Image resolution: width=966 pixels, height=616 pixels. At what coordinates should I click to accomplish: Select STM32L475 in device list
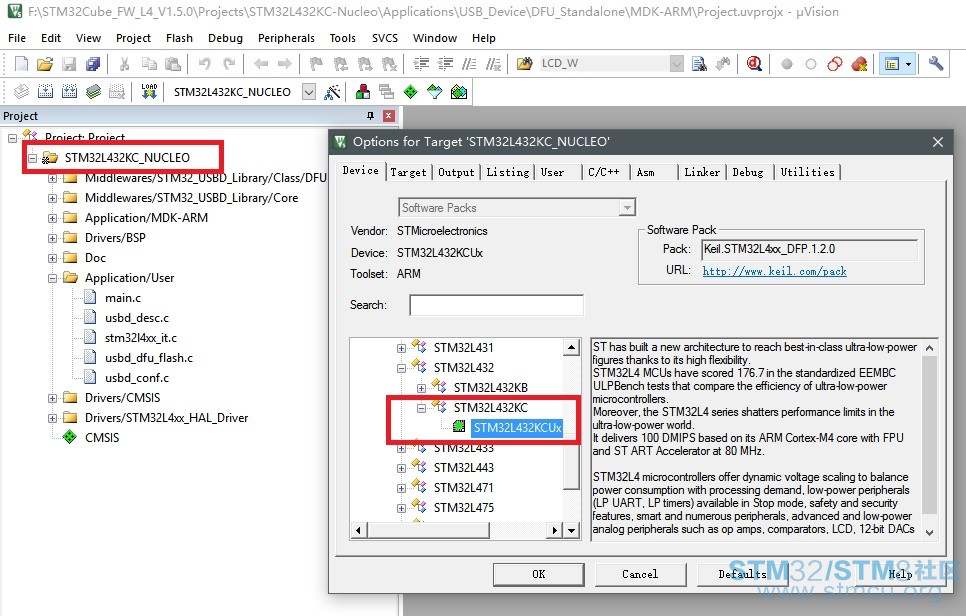[x=463, y=508]
